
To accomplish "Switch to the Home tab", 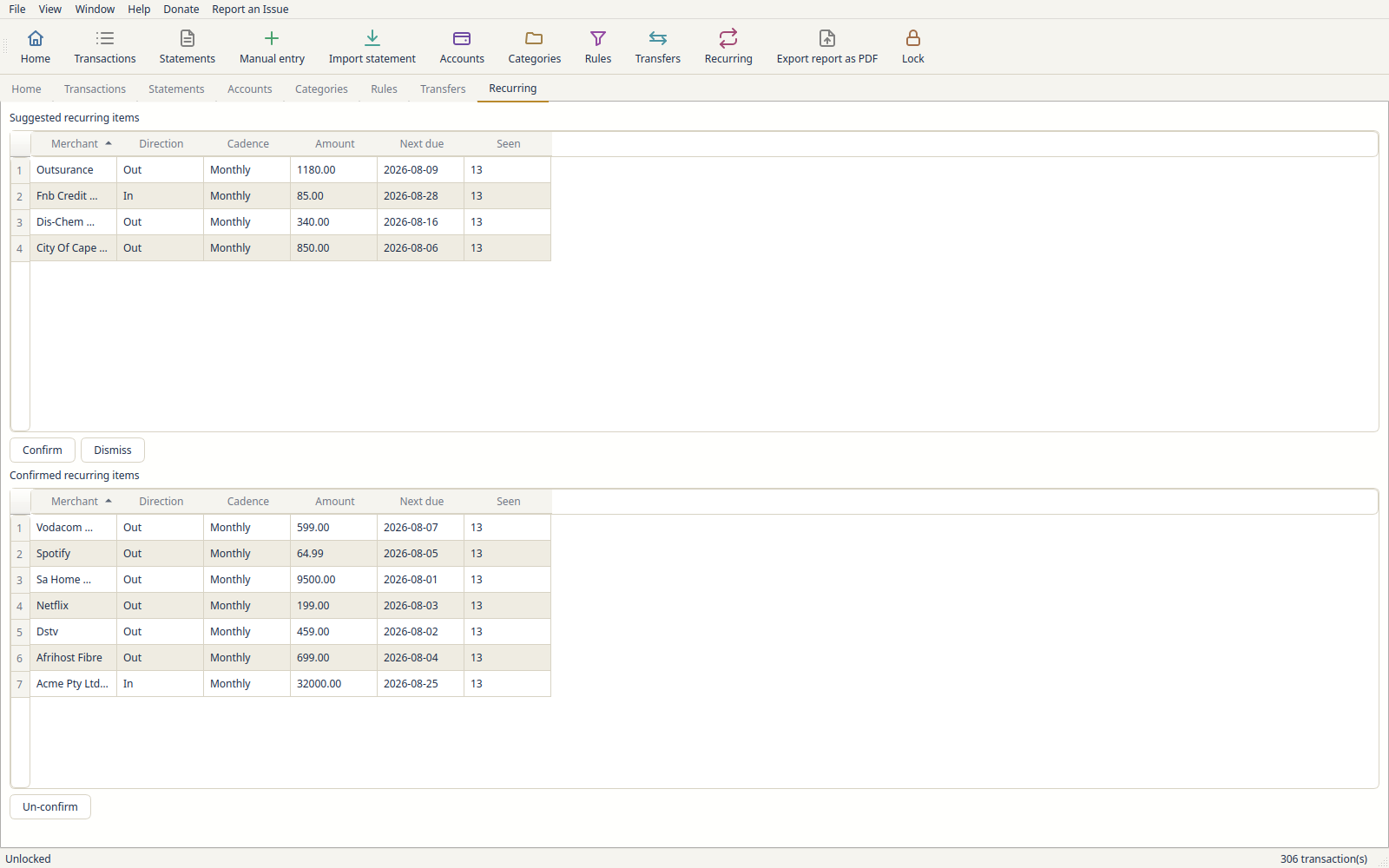I will click(x=26, y=89).
